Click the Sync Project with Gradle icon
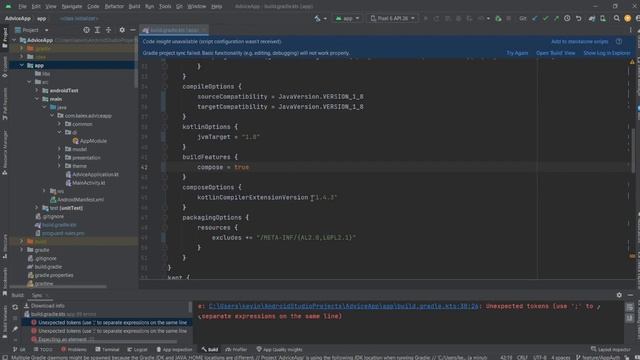 click(x=592, y=18)
